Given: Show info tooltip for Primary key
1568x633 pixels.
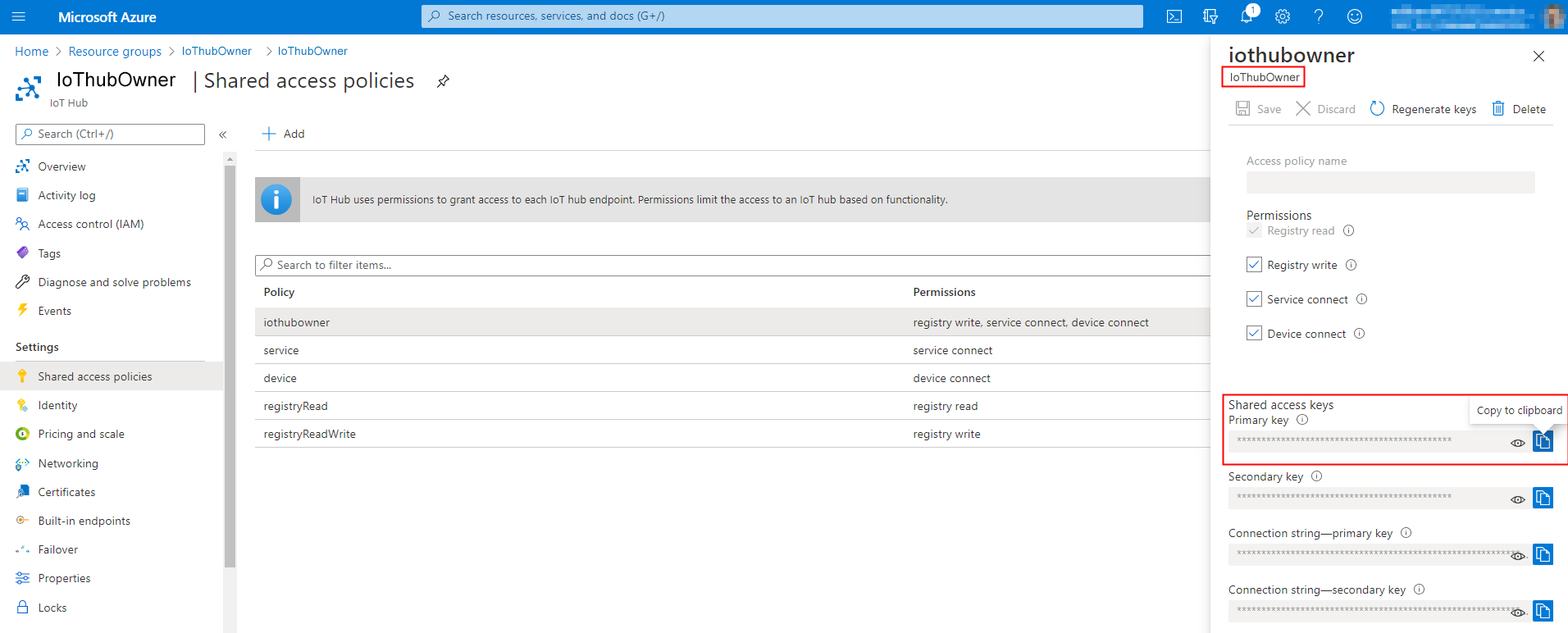Looking at the screenshot, I should tap(1302, 420).
